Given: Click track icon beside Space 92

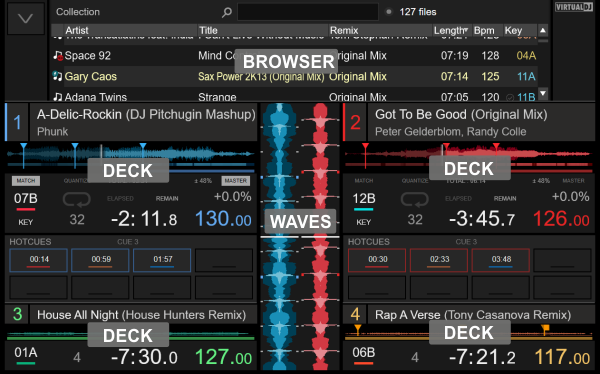Looking at the screenshot, I should 58,56.
